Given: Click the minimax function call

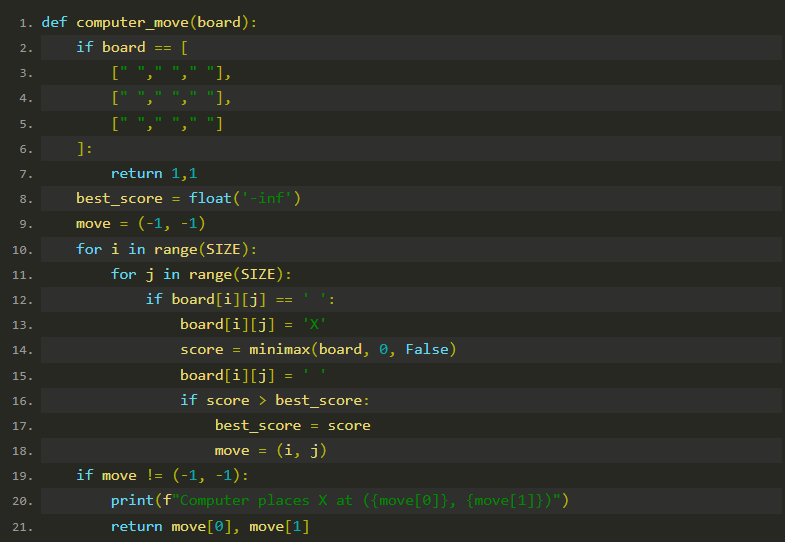Looking at the screenshot, I should [x=279, y=349].
